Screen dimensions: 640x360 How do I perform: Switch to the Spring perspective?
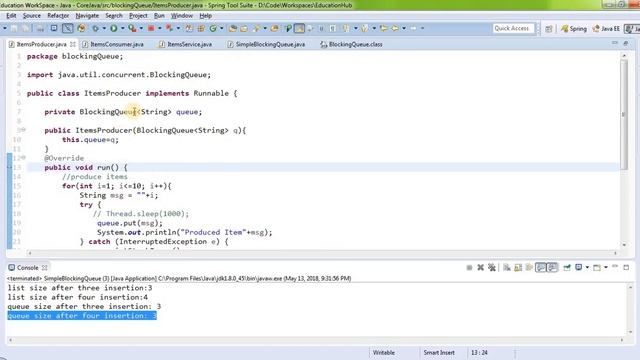574,29
